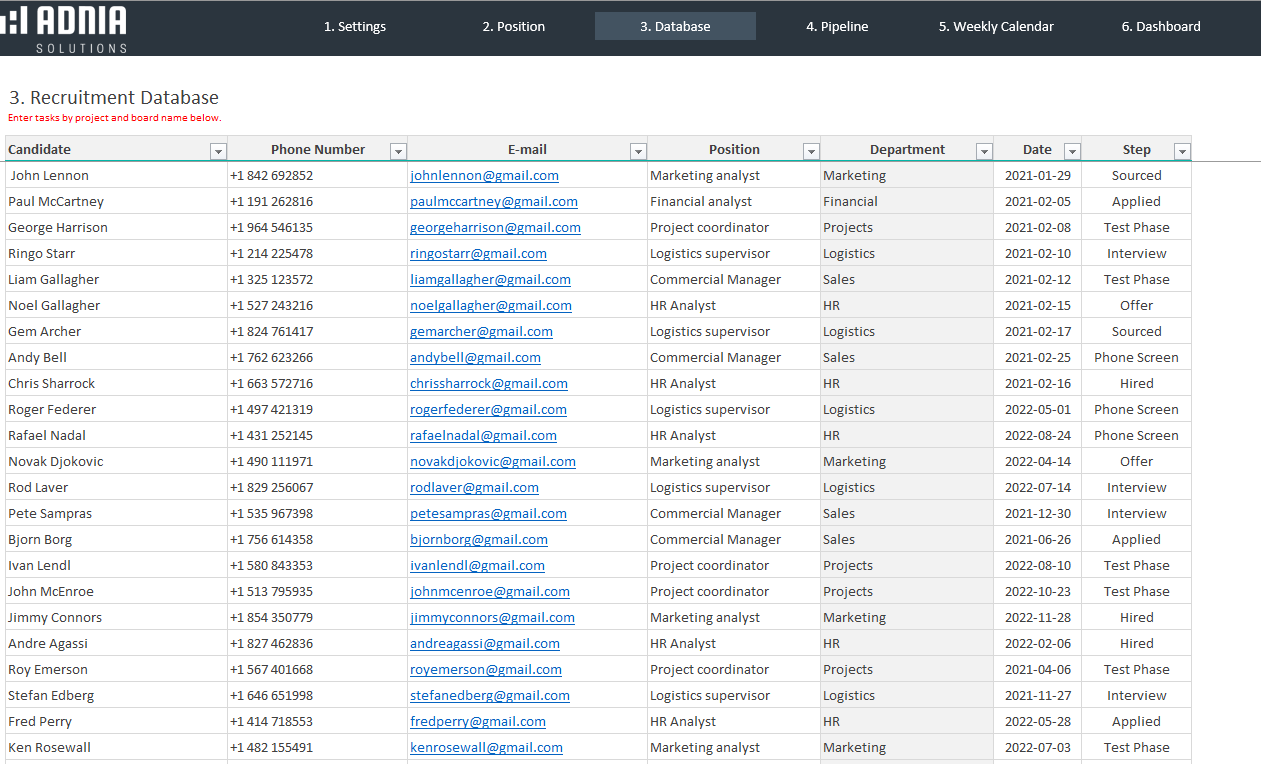Click the 2022-08-24 date cell
Viewport: 1261px width, 764px height.
click(x=1037, y=436)
